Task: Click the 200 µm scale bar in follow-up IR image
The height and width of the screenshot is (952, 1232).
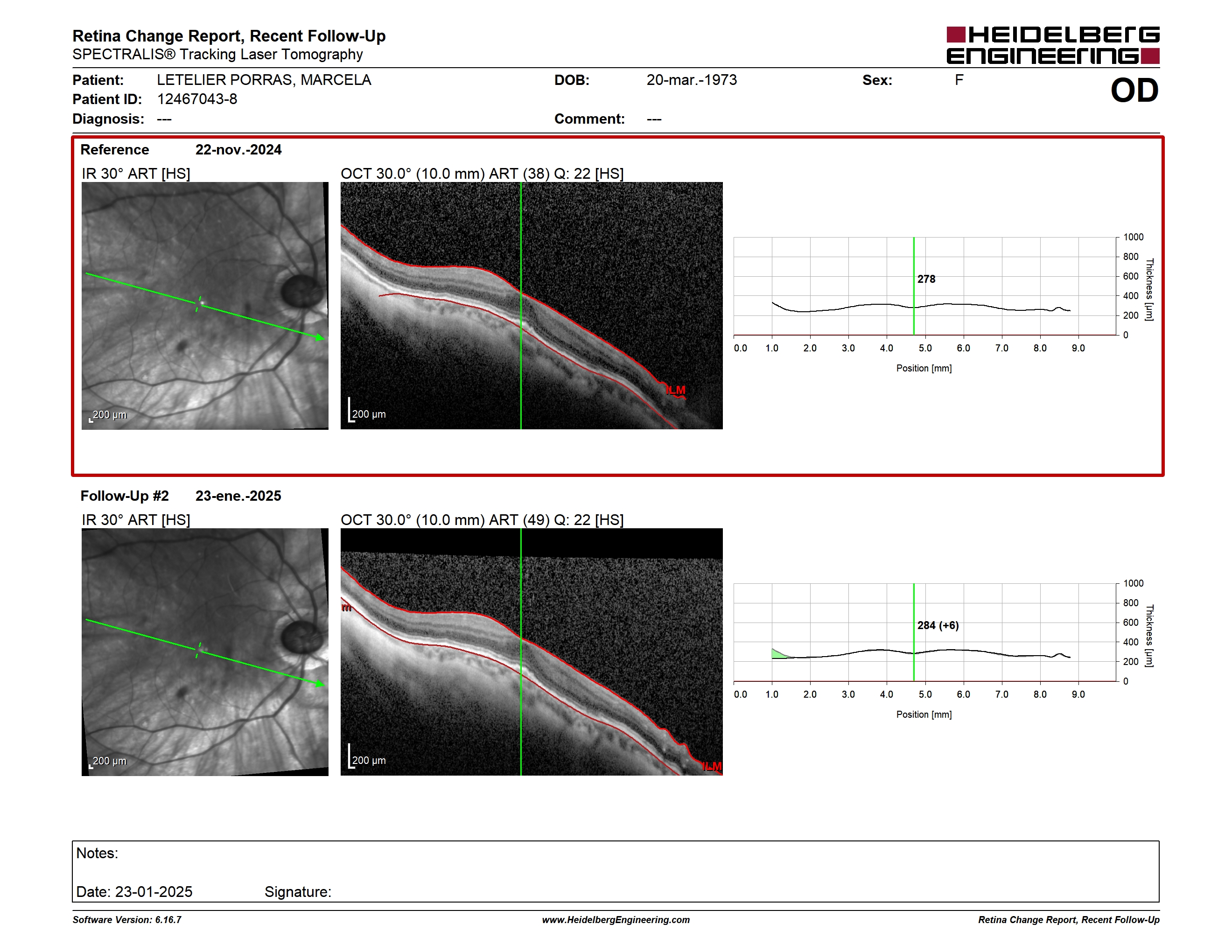Action: [108, 762]
